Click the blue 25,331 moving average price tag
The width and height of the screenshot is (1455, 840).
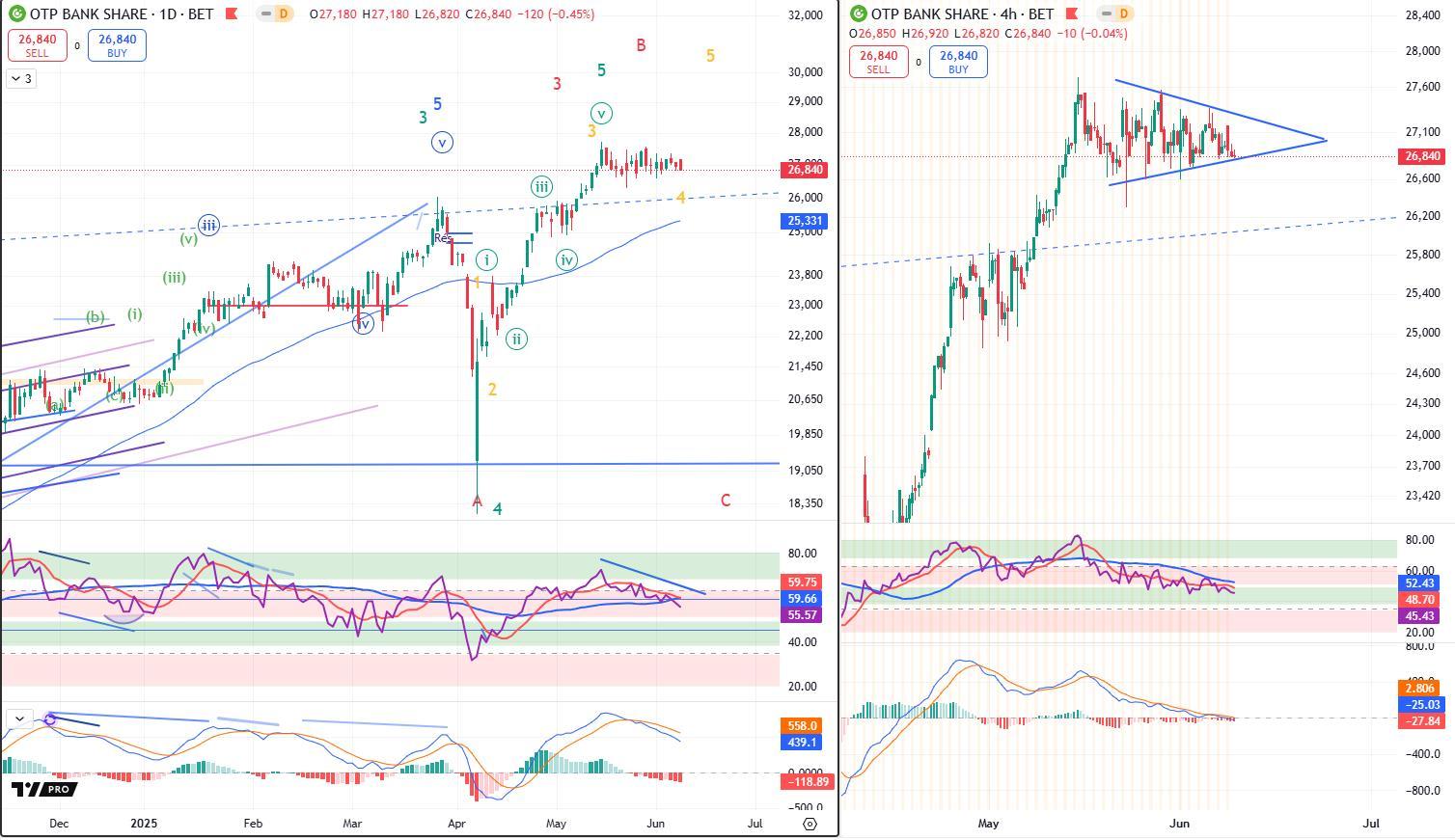[x=806, y=221]
